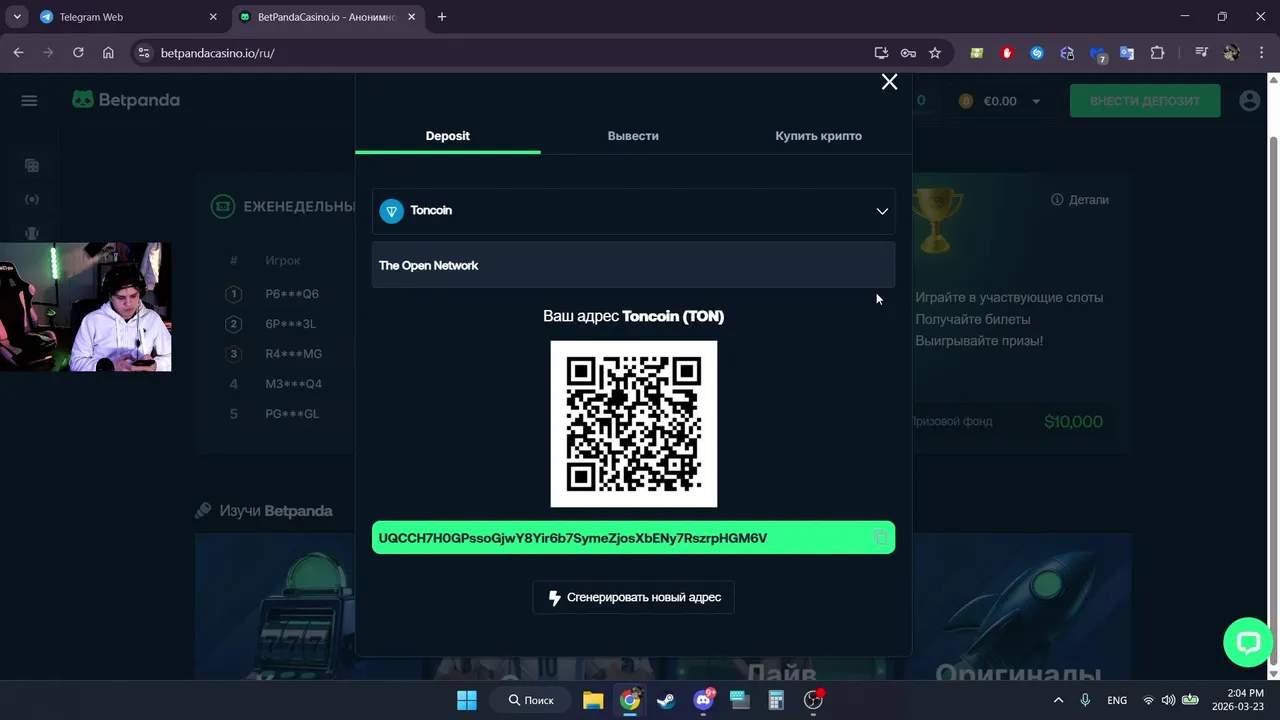Viewport: 1280px width, 720px height.
Task: Open the Betpanda hamburger menu
Action: tap(29, 100)
